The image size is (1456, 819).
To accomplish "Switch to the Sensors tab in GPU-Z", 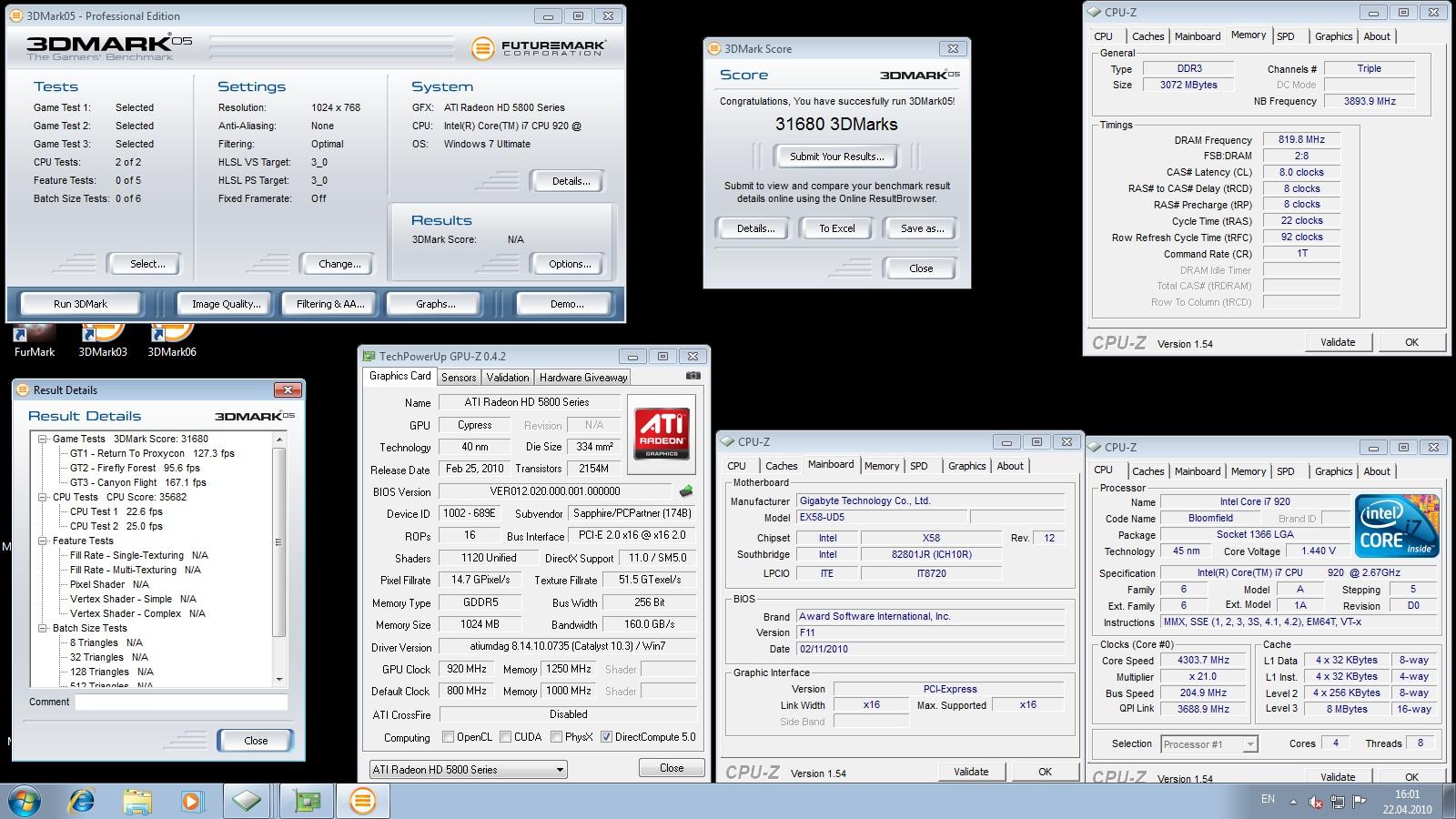I will click(459, 378).
